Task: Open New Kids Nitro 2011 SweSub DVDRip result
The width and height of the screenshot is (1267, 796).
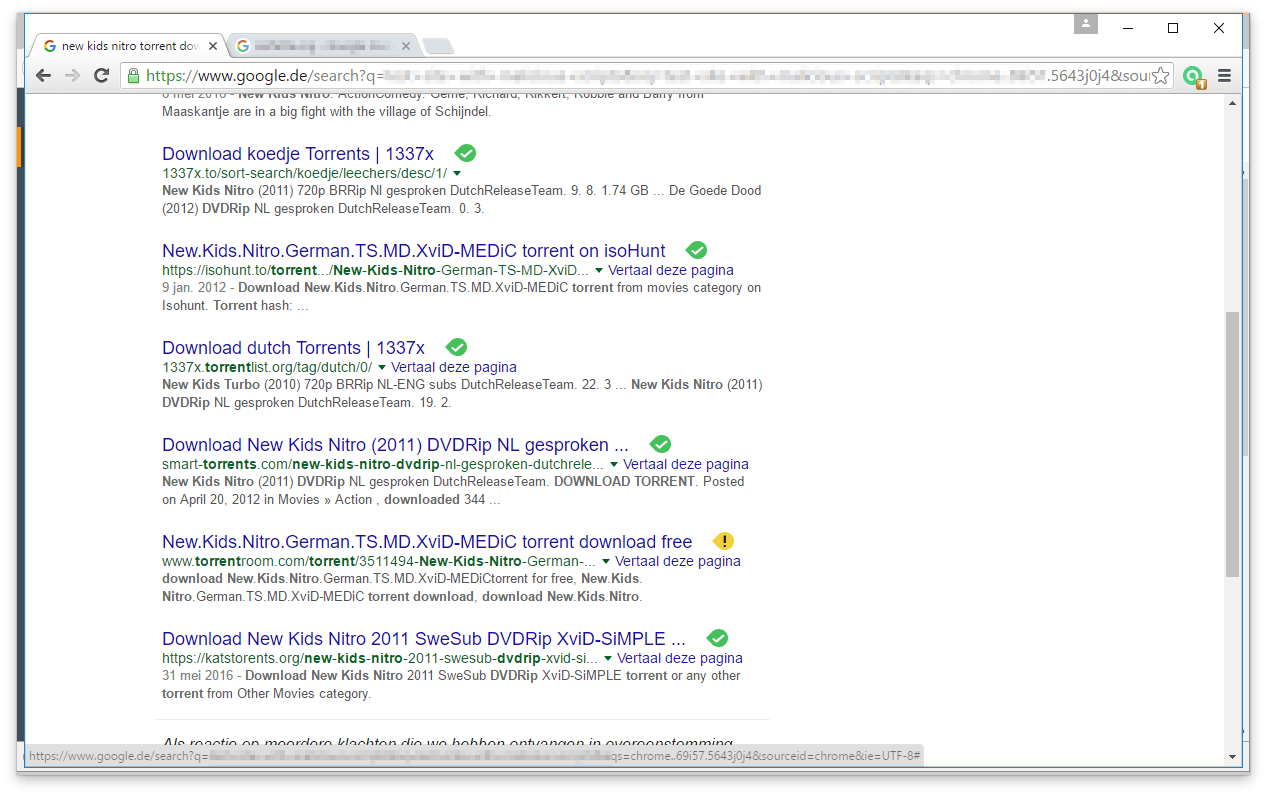Action: click(424, 638)
